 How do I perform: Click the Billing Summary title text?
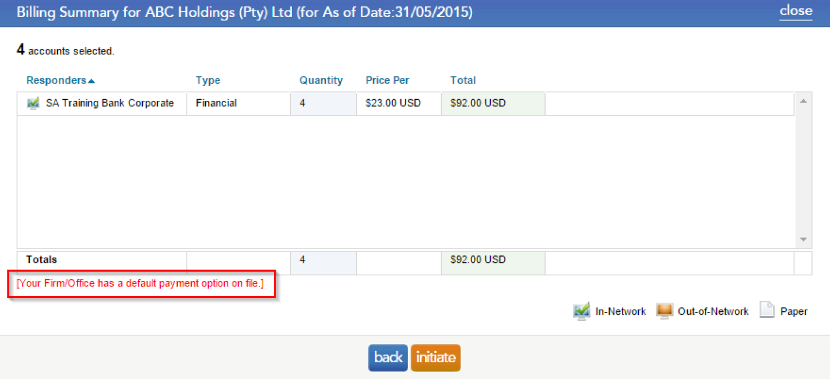pyautogui.click(x=245, y=13)
